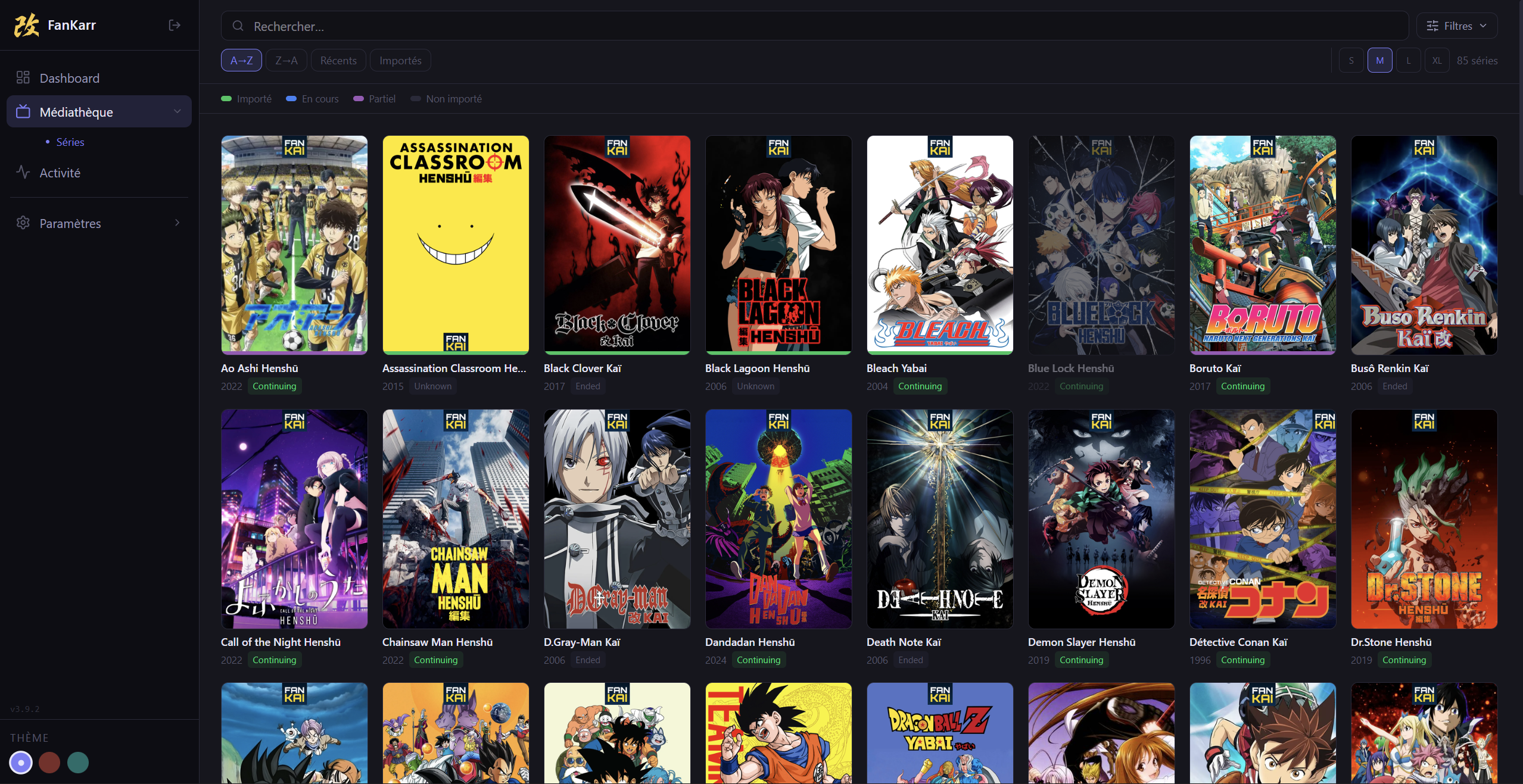This screenshot has width=1523, height=784.
Task: Click the Dandadan Henshū title
Action: point(750,642)
